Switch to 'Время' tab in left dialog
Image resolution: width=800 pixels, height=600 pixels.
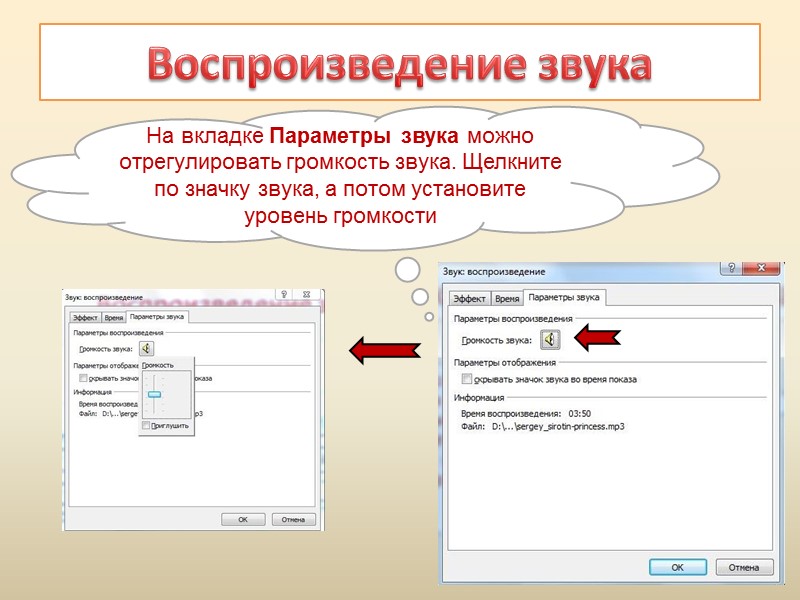pyautogui.click(x=114, y=317)
